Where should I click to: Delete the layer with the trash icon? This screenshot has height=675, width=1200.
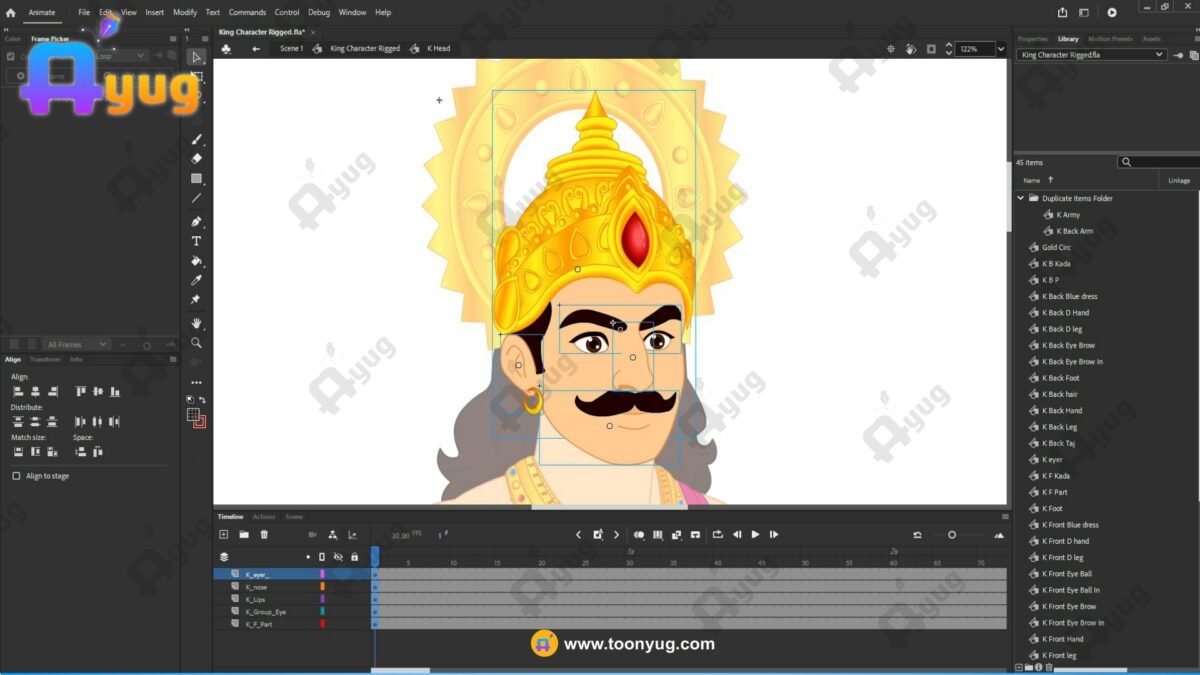coord(265,535)
